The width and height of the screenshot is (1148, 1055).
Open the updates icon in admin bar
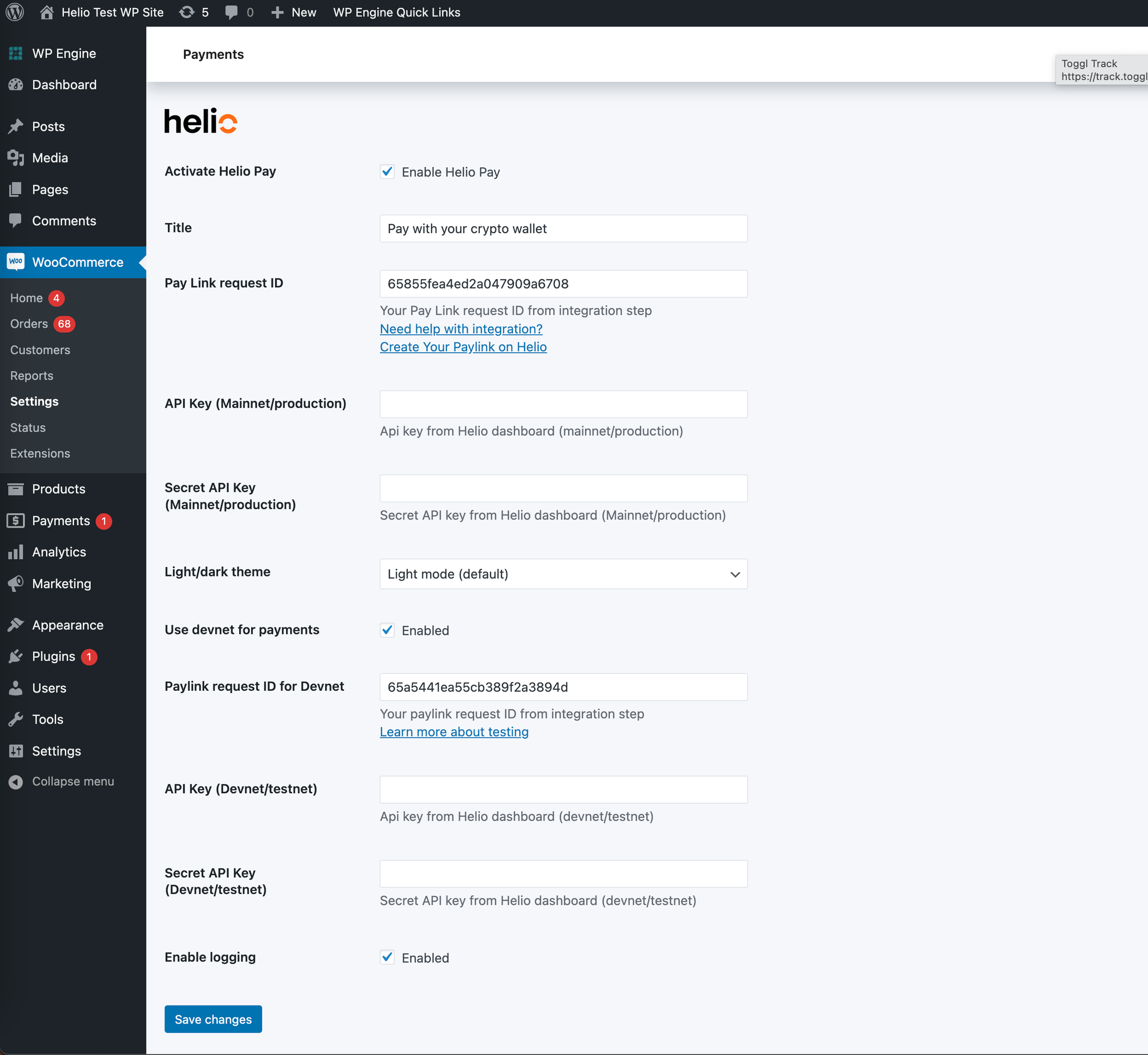tap(187, 12)
